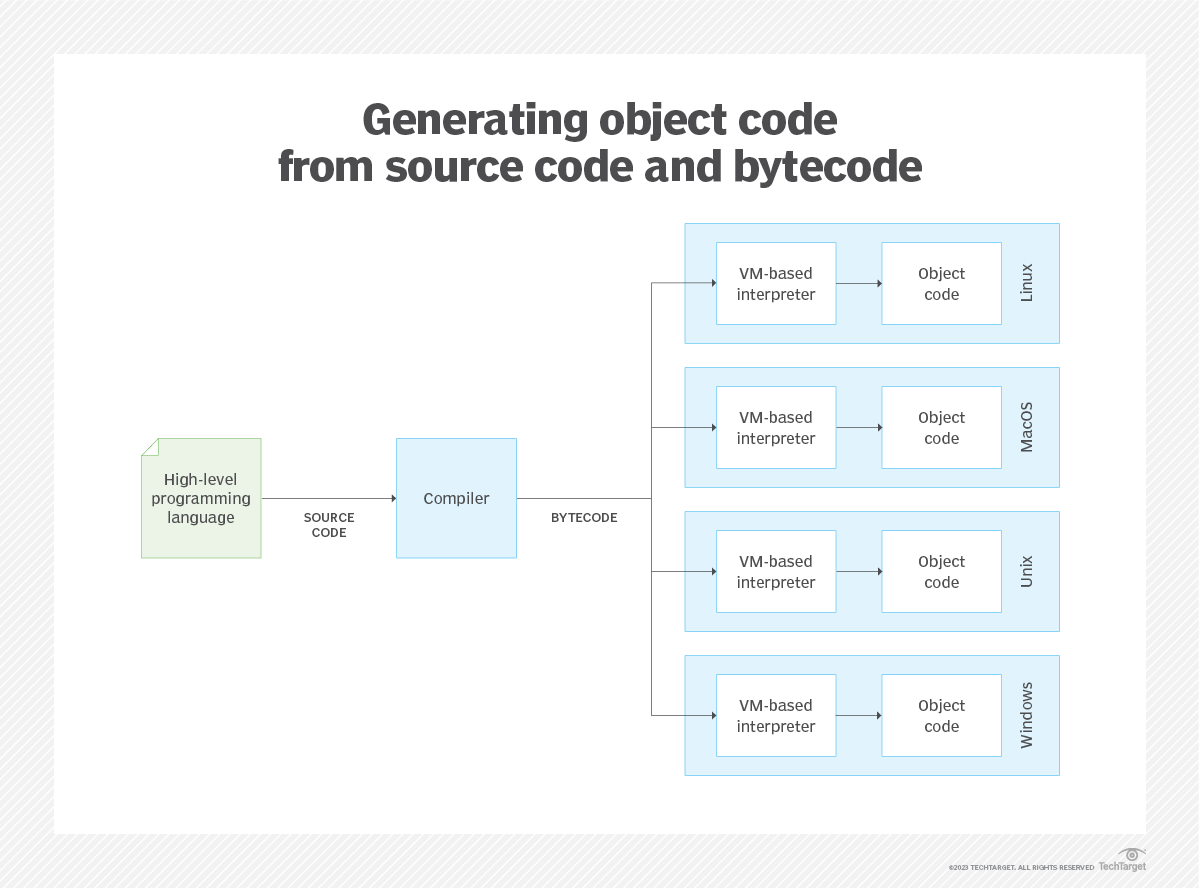
Task: Click the TechTarget copyright notice text
Action: [1021, 867]
